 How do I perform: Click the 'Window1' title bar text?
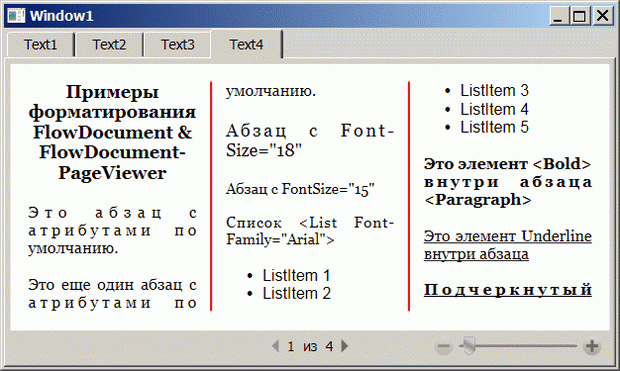[62, 16]
